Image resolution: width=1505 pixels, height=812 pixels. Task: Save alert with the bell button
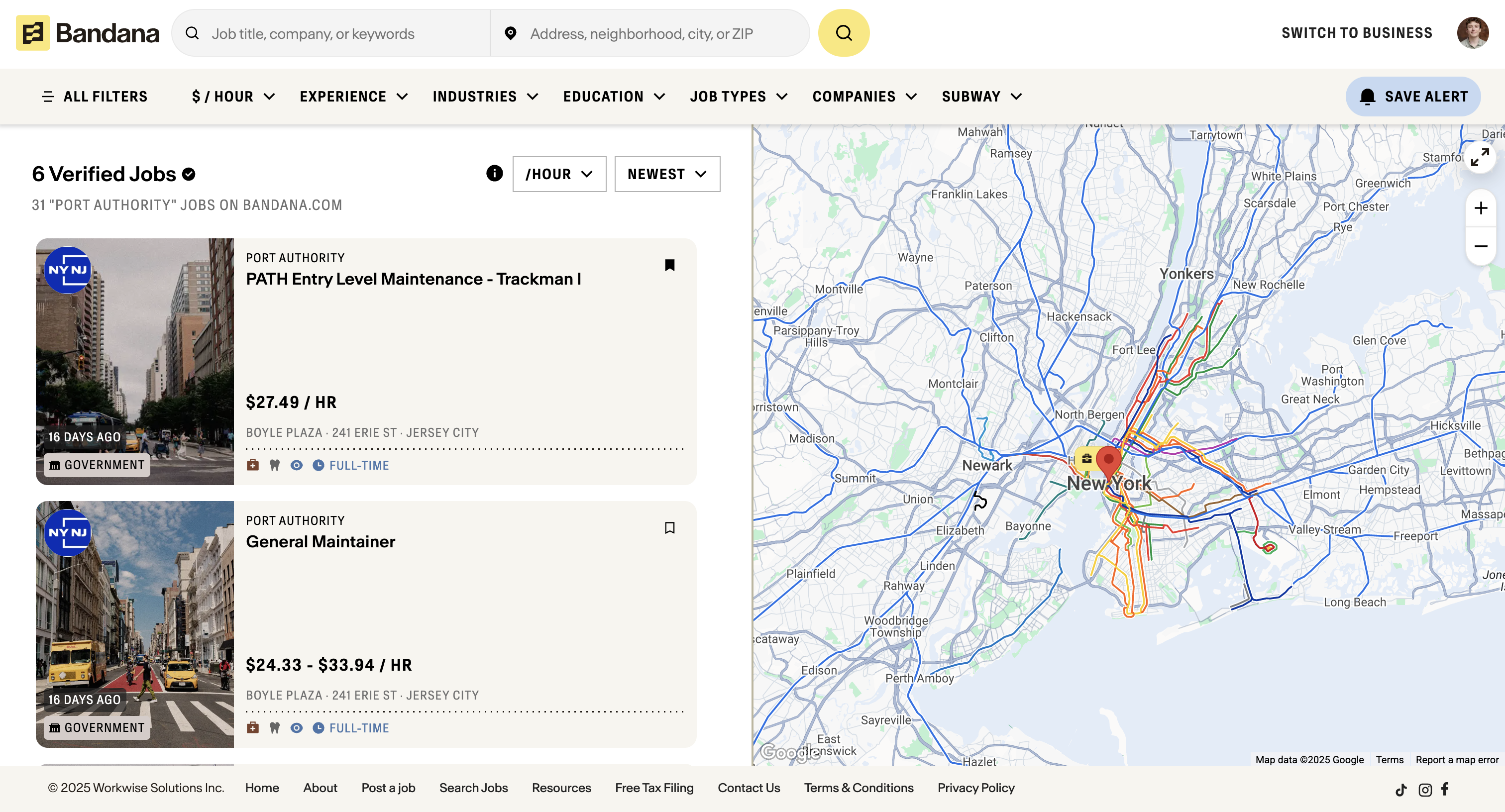pos(1413,97)
